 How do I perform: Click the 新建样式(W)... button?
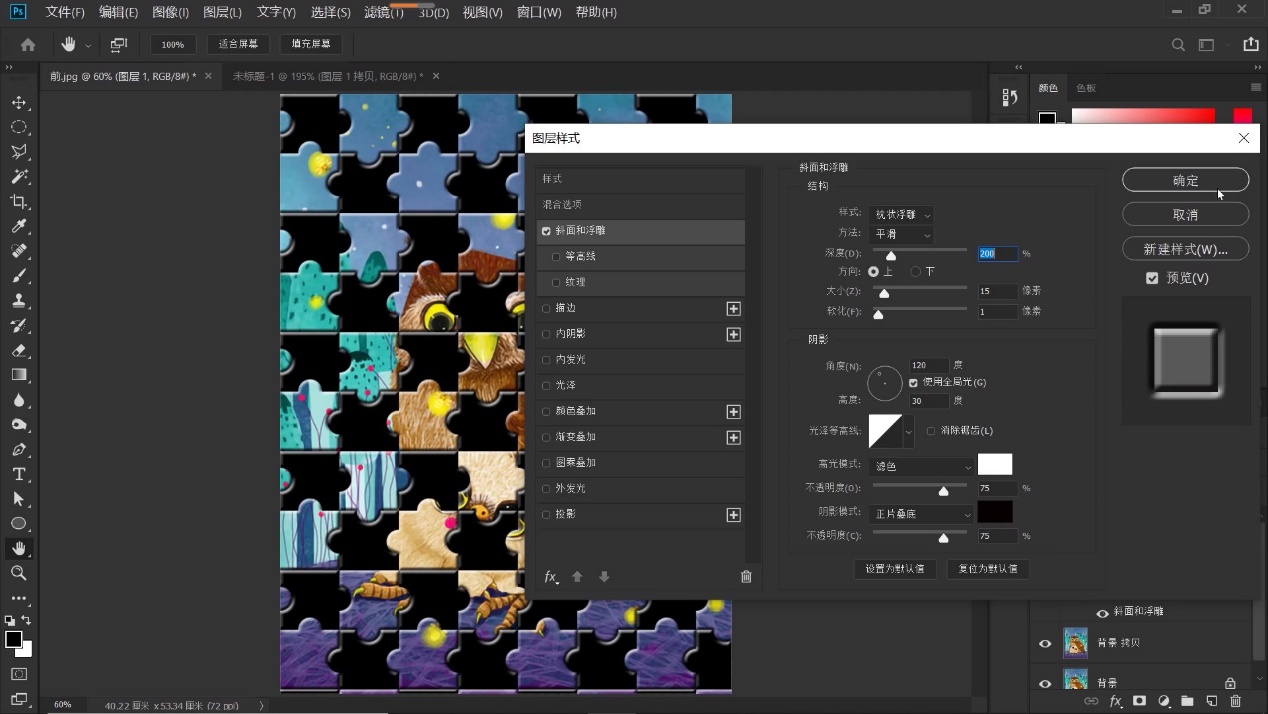1185,249
